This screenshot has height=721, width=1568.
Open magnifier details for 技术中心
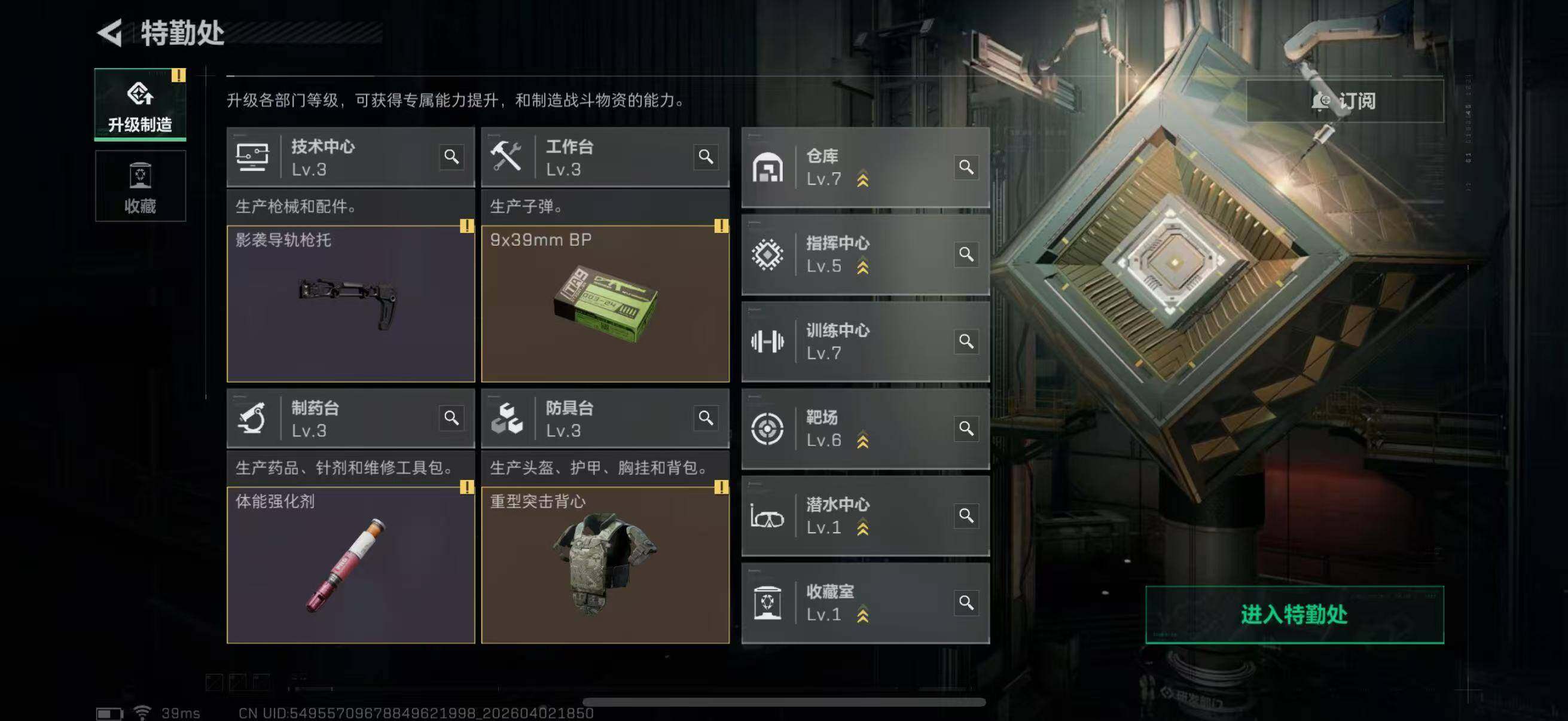pyautogui.click(x=451, y=157)
